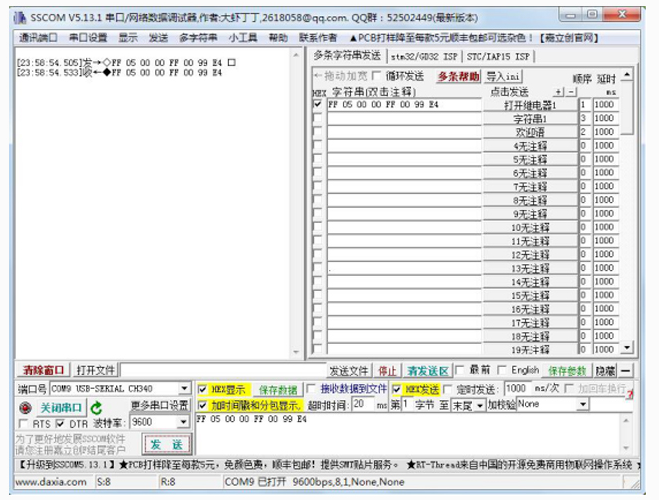
Task: Click the multi-string list vertical scrollbar
Action: pos(627,212)
